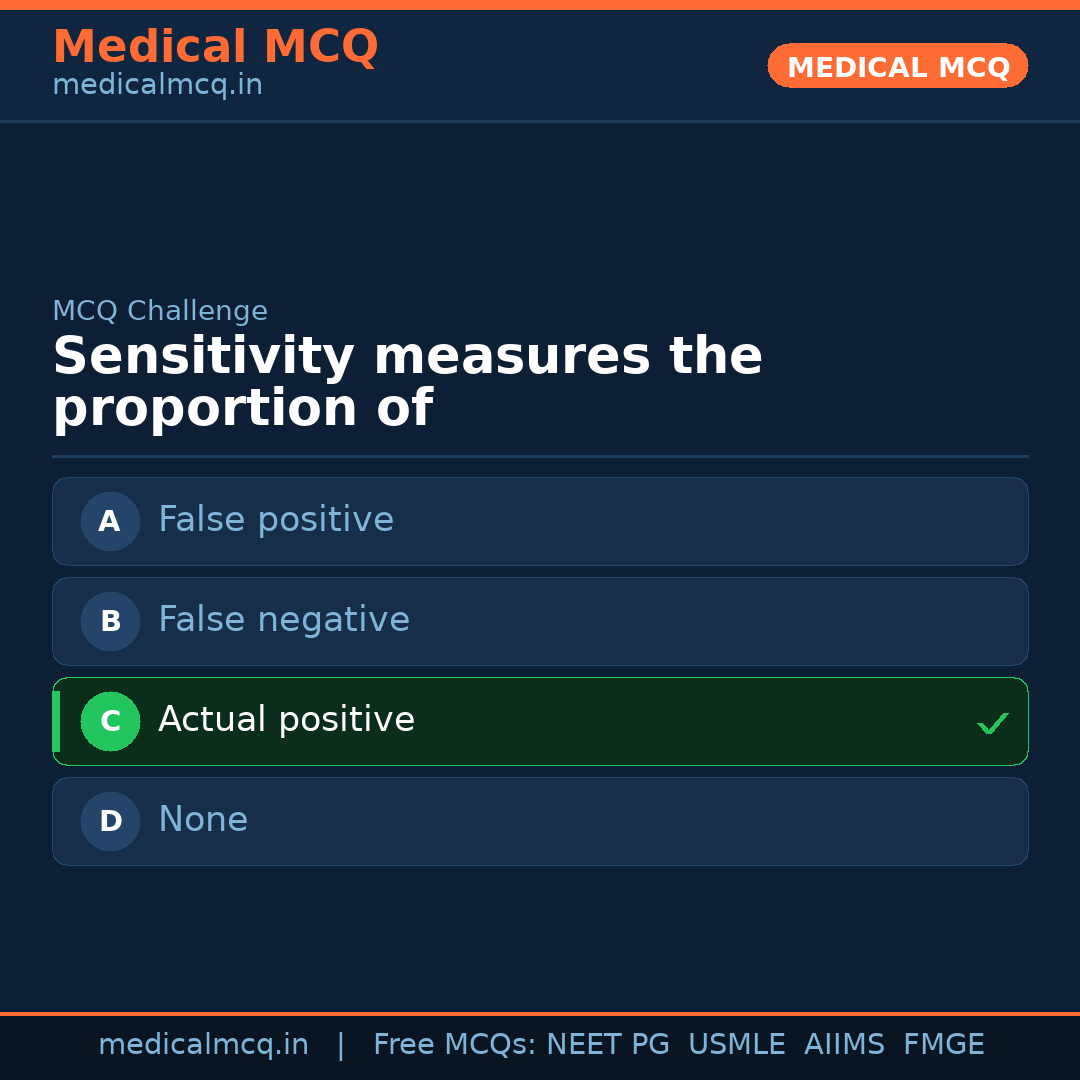
Task: Choose the "False negative" answer text
Action: pos(284,620)
